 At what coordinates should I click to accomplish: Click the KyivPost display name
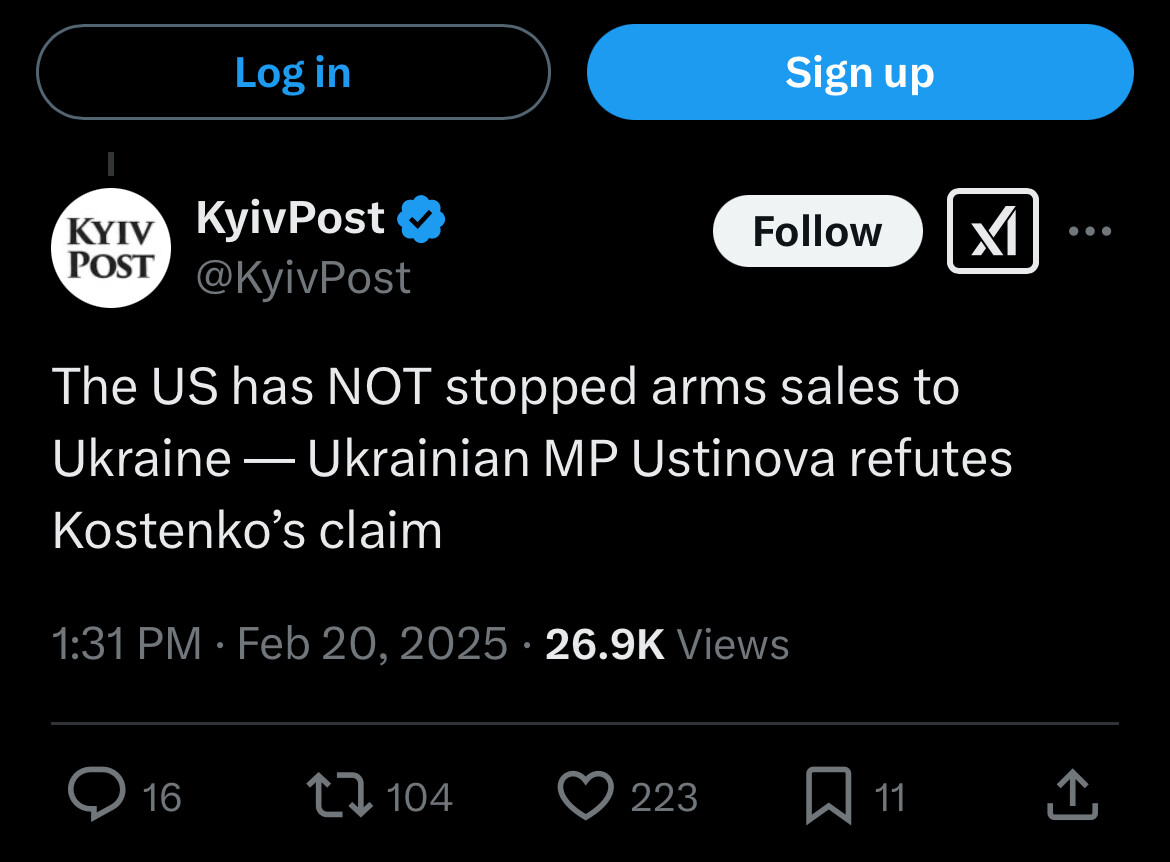click(x=290, y=218)
